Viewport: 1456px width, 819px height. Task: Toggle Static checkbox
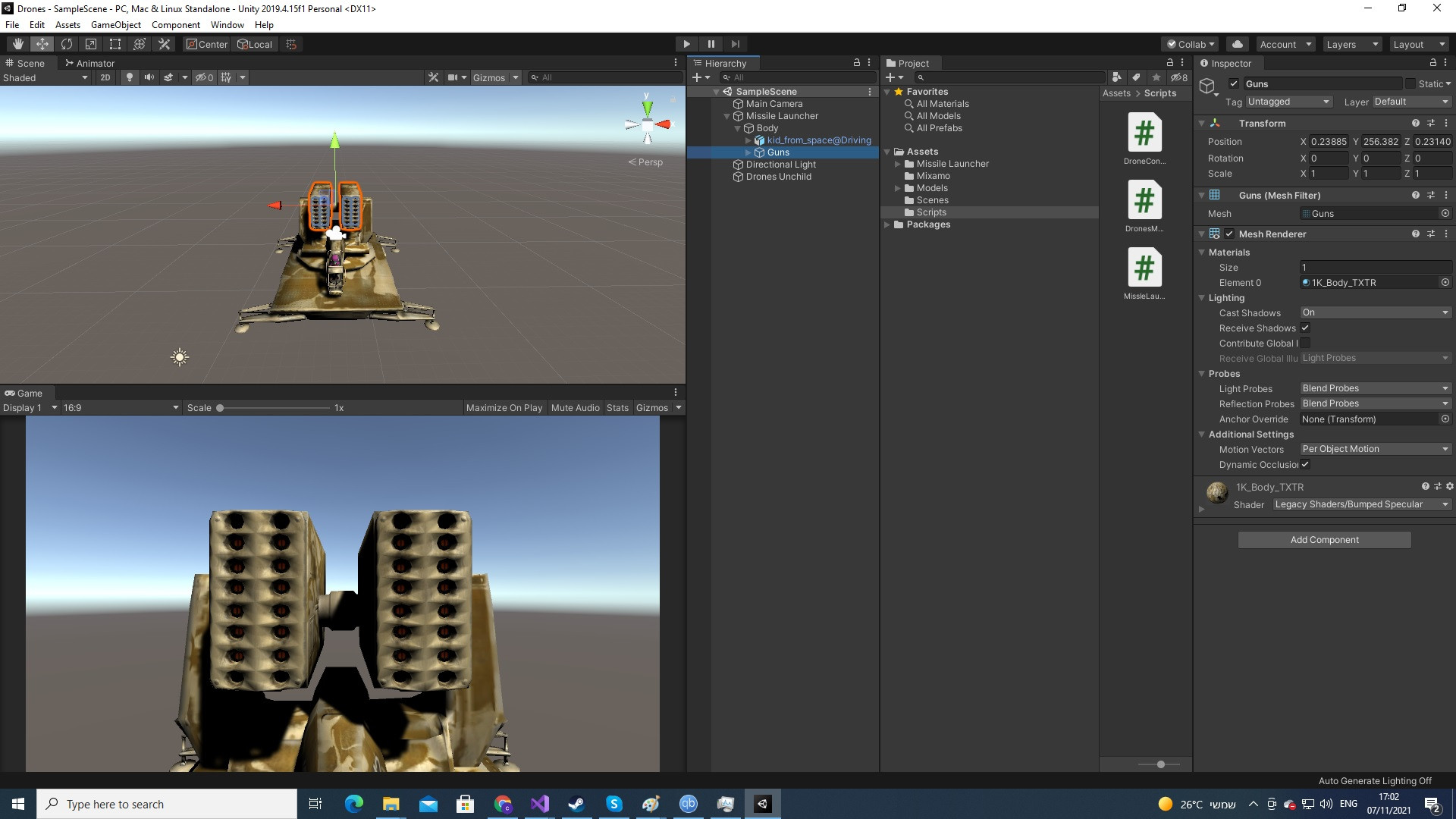(1410, 84)
